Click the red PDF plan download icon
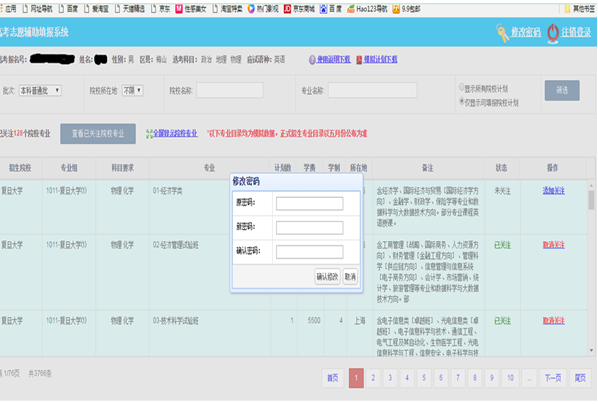Viewport: 598px width, 404px height. pyautogui.click(x=359, y=60)
